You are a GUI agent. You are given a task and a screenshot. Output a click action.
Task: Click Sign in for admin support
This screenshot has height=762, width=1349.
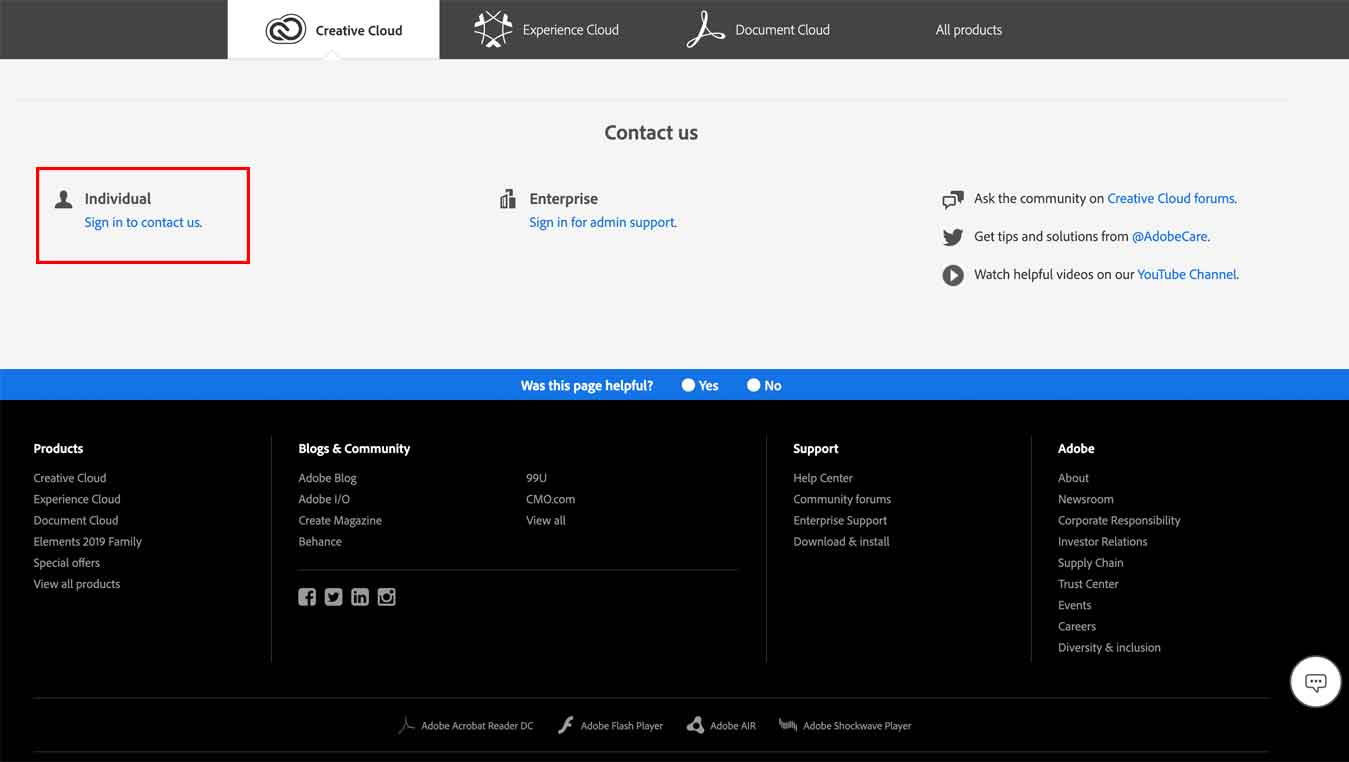602,222
